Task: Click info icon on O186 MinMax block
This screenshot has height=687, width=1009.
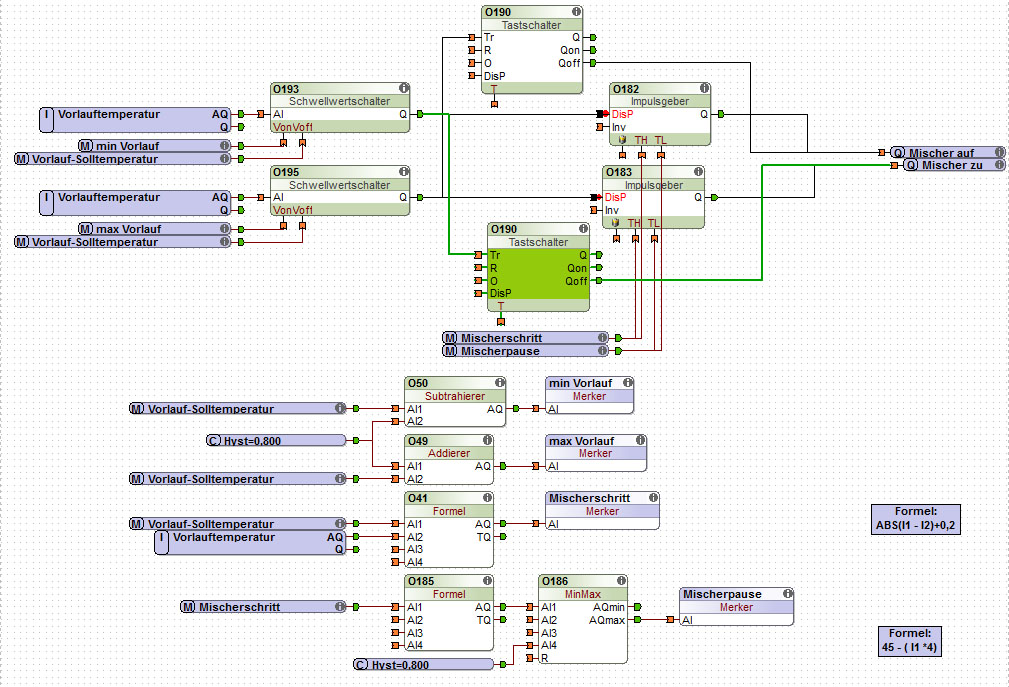Action: click(x=621, y=580)
